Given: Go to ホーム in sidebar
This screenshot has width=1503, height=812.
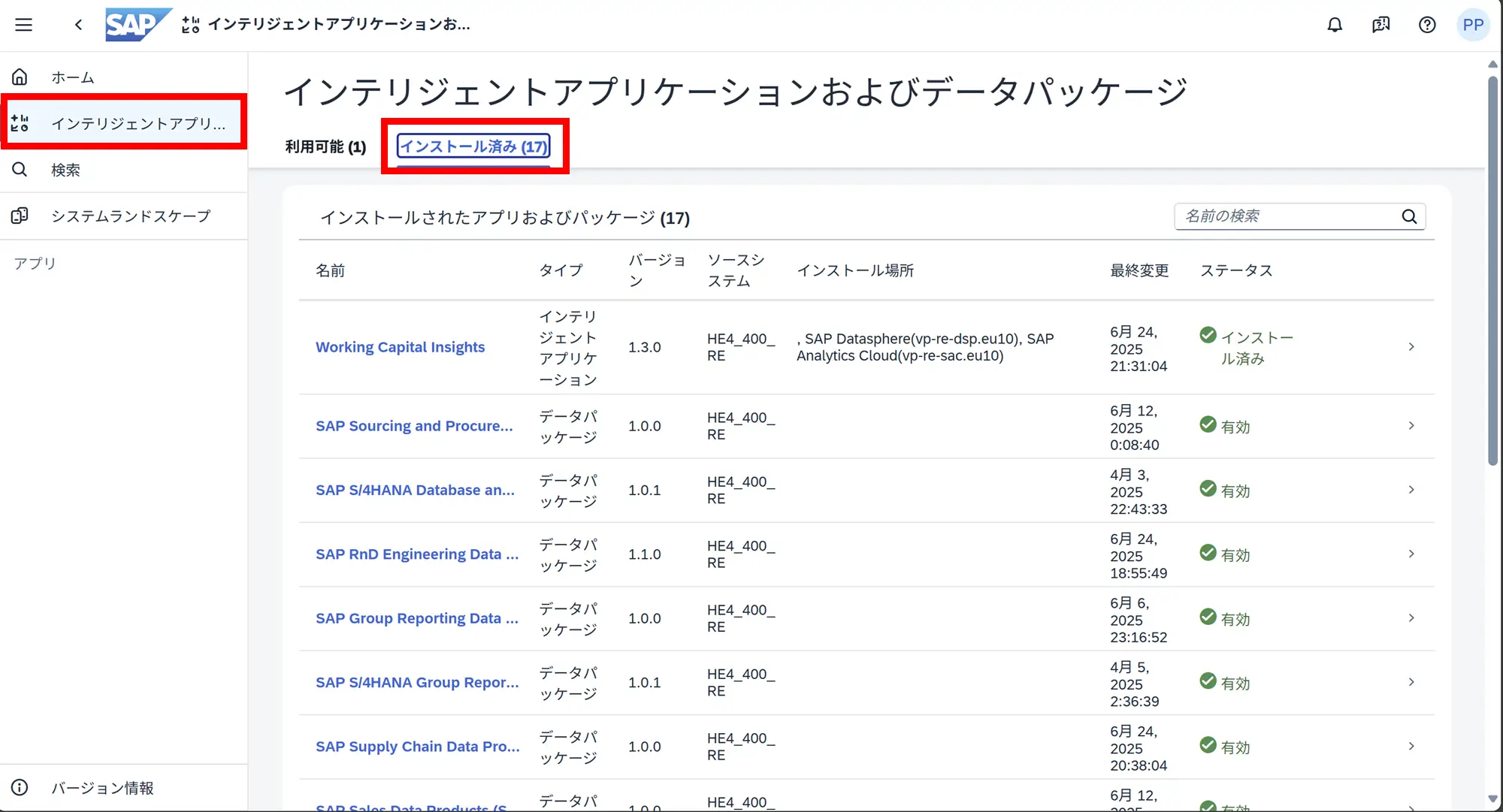Looking at the screenshot, I should pyautogui.click(x=72, y=77).
